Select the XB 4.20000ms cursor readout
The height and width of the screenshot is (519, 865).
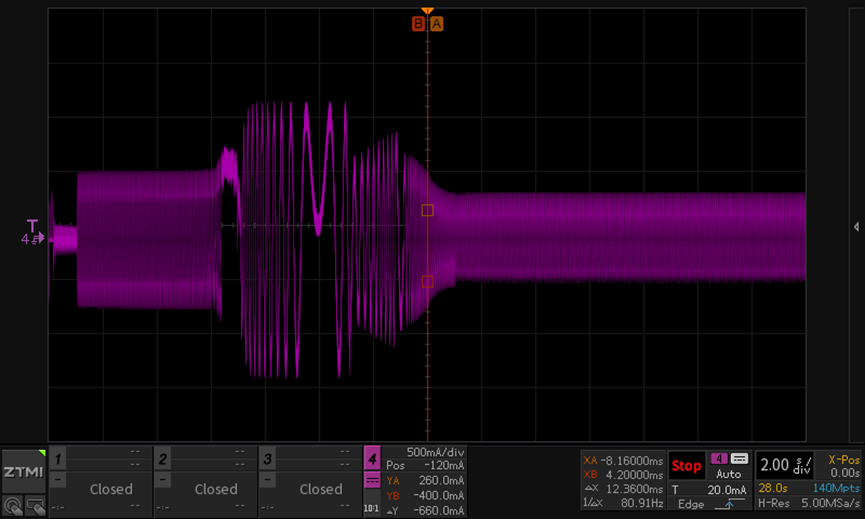point(623,474)
